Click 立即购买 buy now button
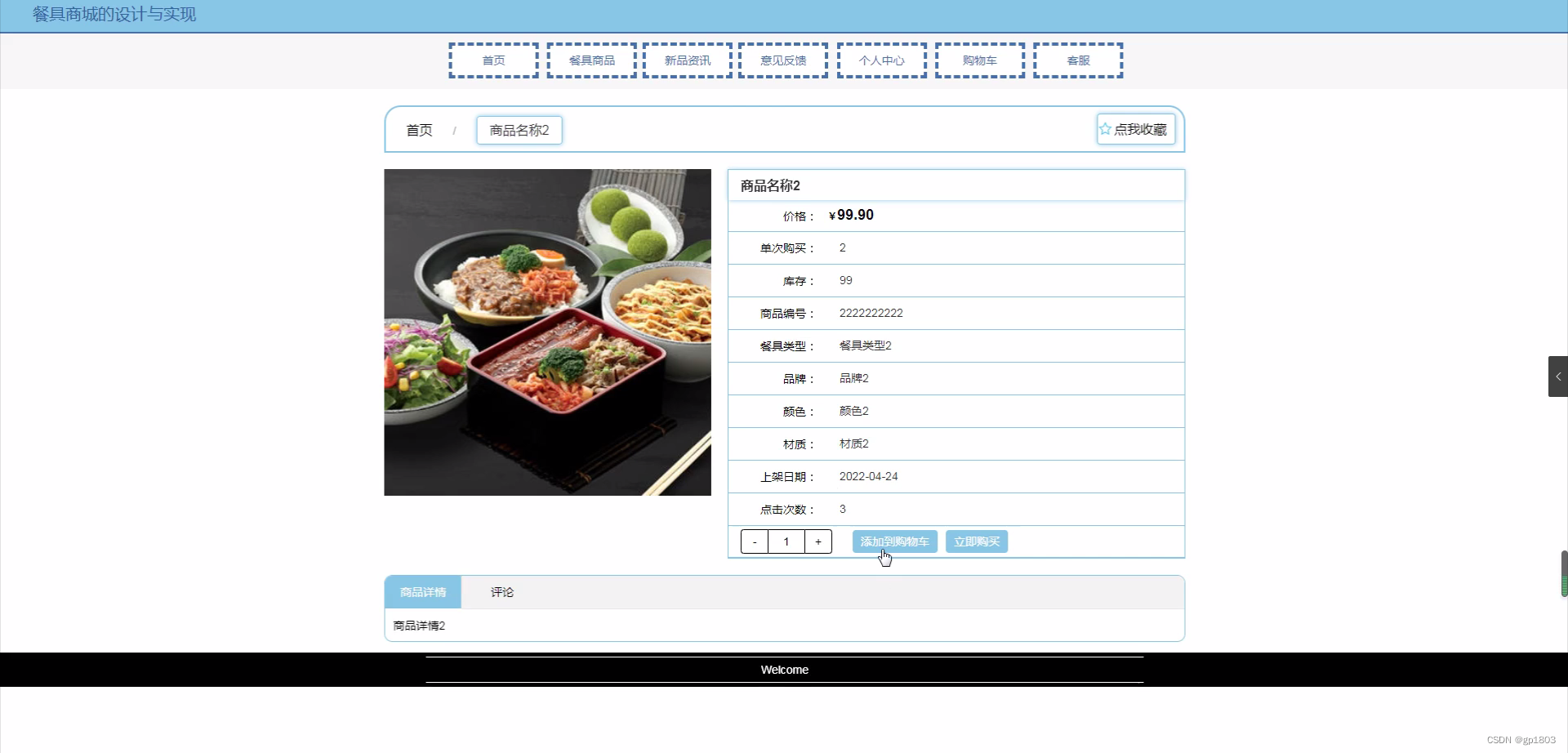Image resolution: width=1568 pixels, height=753 pixels. coord(977,541)
